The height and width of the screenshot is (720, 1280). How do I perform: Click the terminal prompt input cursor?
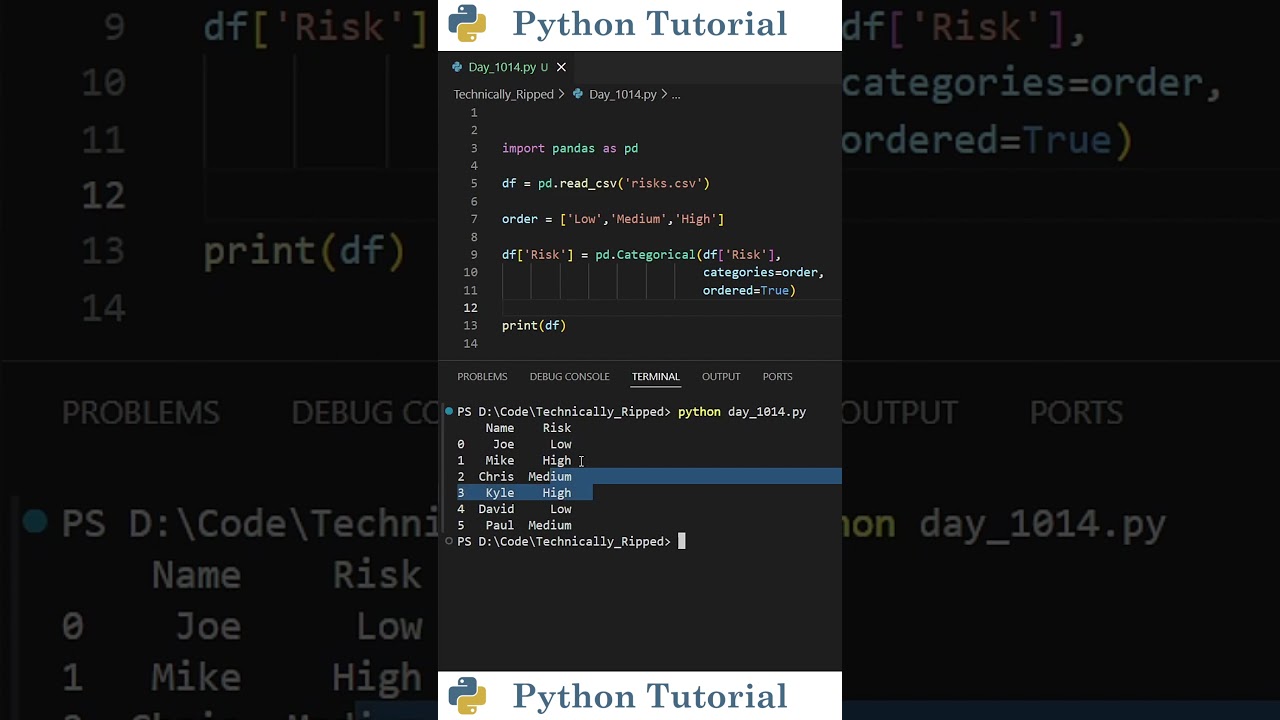pos(682,541)
